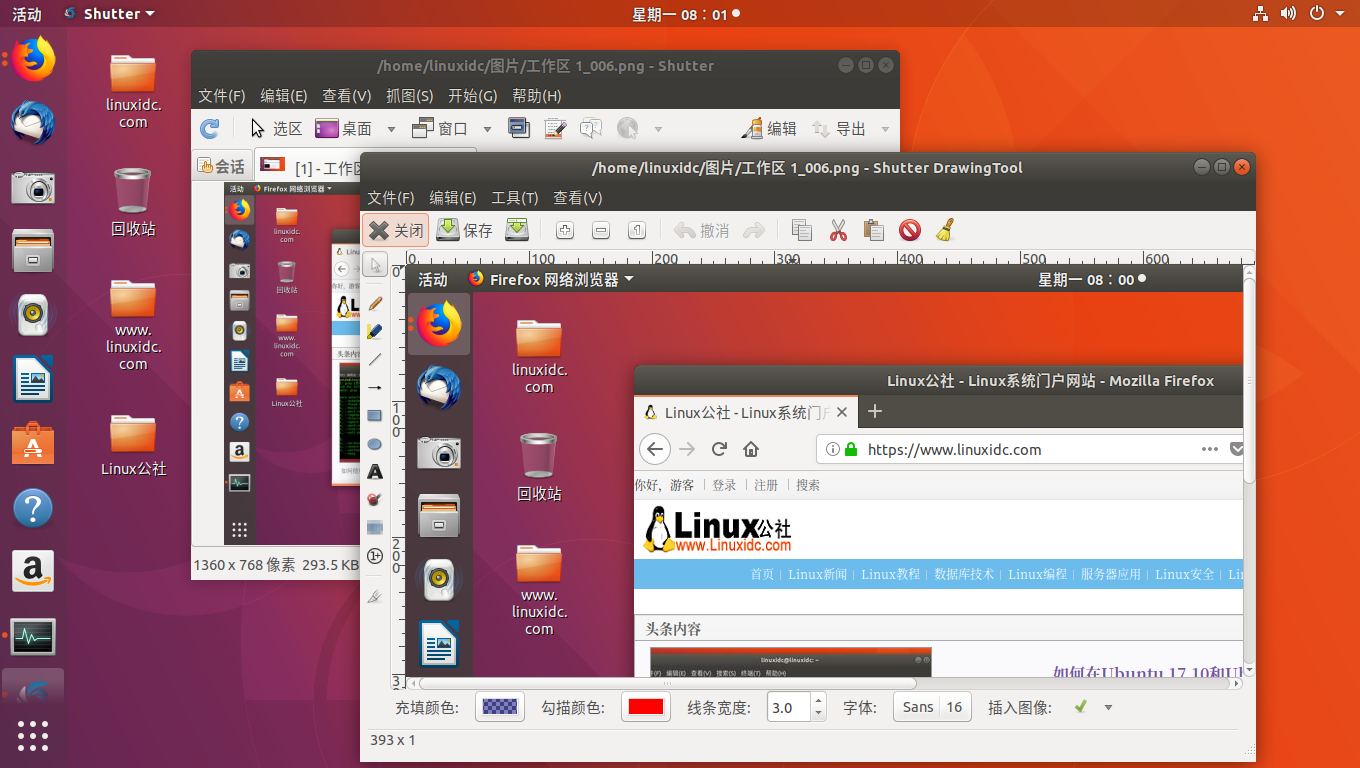1360x768 pixels.
Task: Click the web page capture globe icon
Action: (628, 128)
